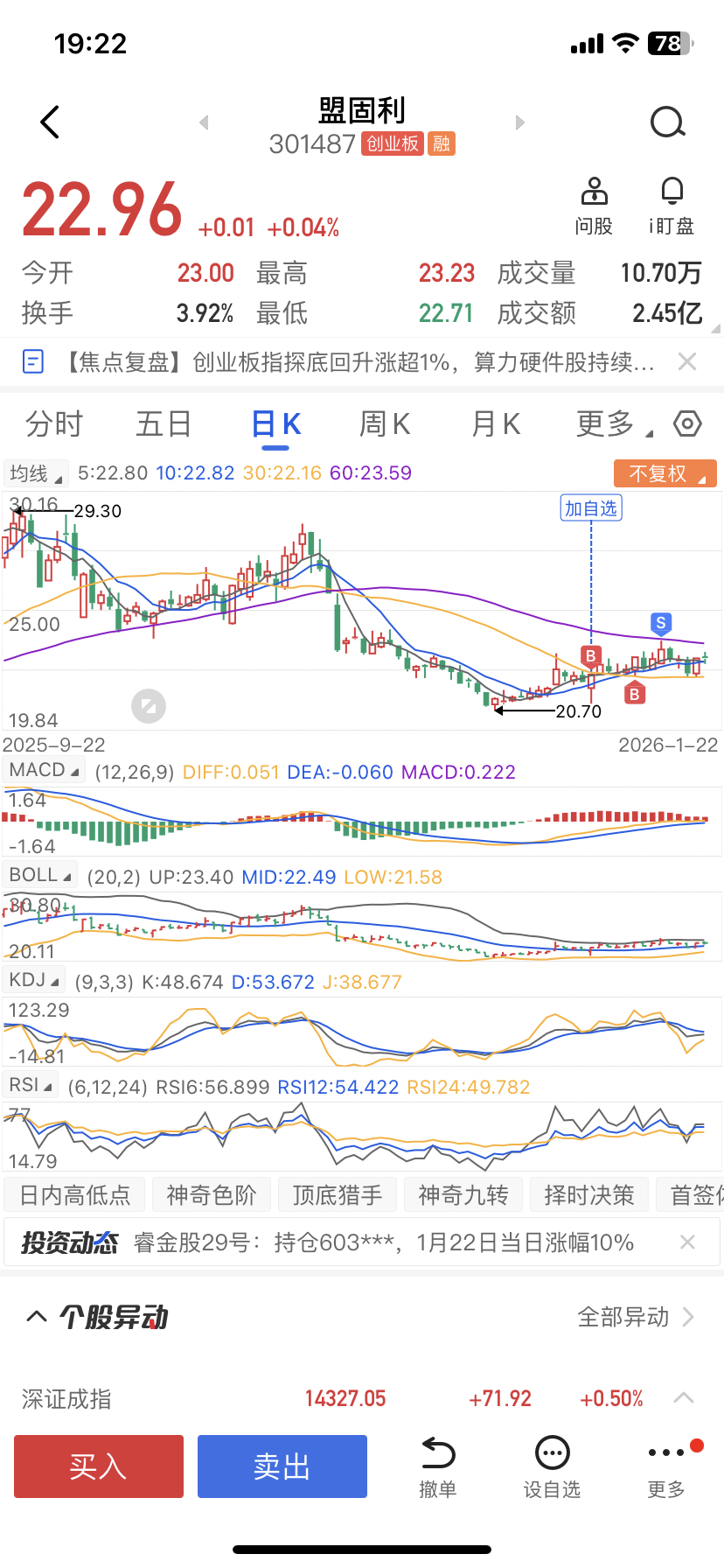Image resolution: width=724 pixels, height=1568 pixels.
Task: Tap the MACD sub-chart
Action: click(362, 822)
